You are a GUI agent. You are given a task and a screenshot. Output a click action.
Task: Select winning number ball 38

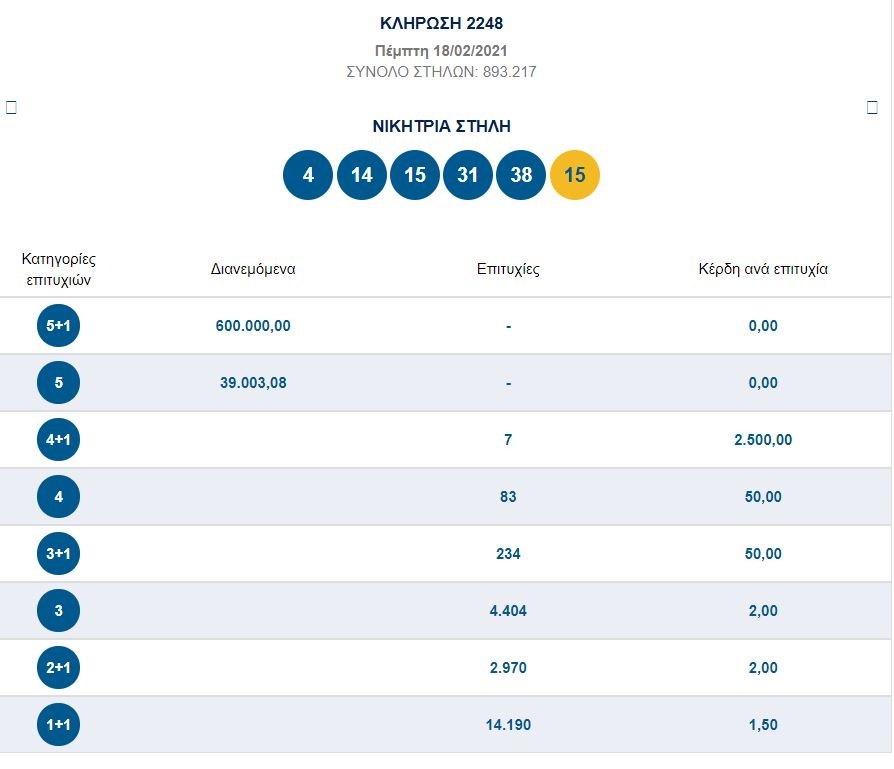[521, 175]
